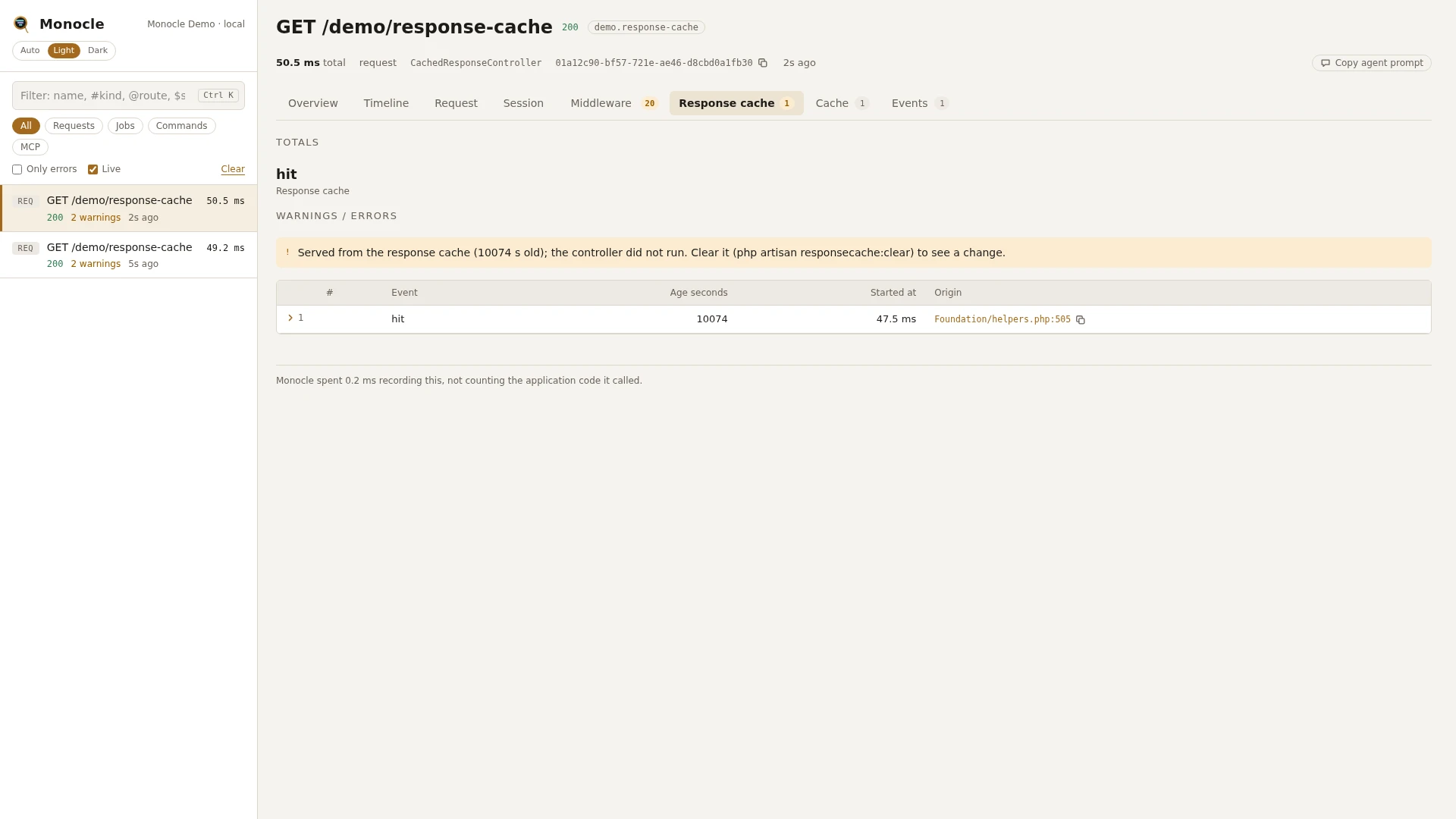Viewport: 1456px width, 819px height.
Task: Select the Response cache tab
Action: pos(736,103)
